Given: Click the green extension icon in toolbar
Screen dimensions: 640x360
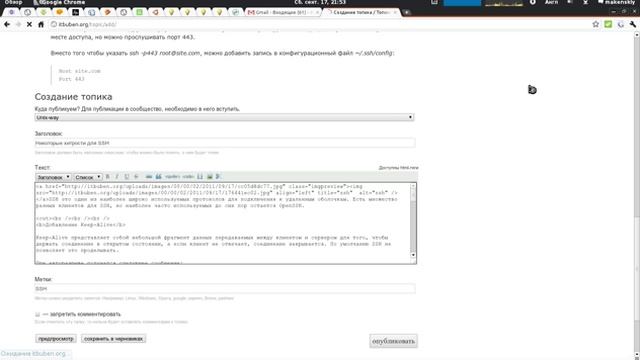Looking at the screenshot, I should [608, 24].
